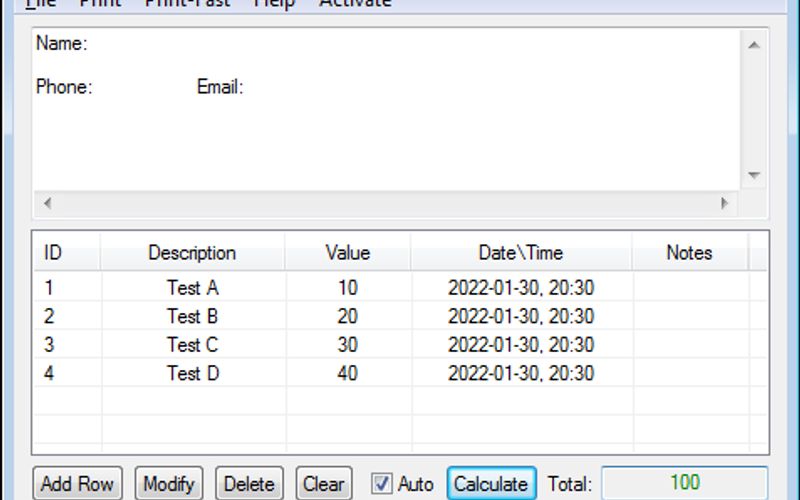Click the right arrow of horizontal scrollbar
The image size is (800, 500).
pos(725,203)
